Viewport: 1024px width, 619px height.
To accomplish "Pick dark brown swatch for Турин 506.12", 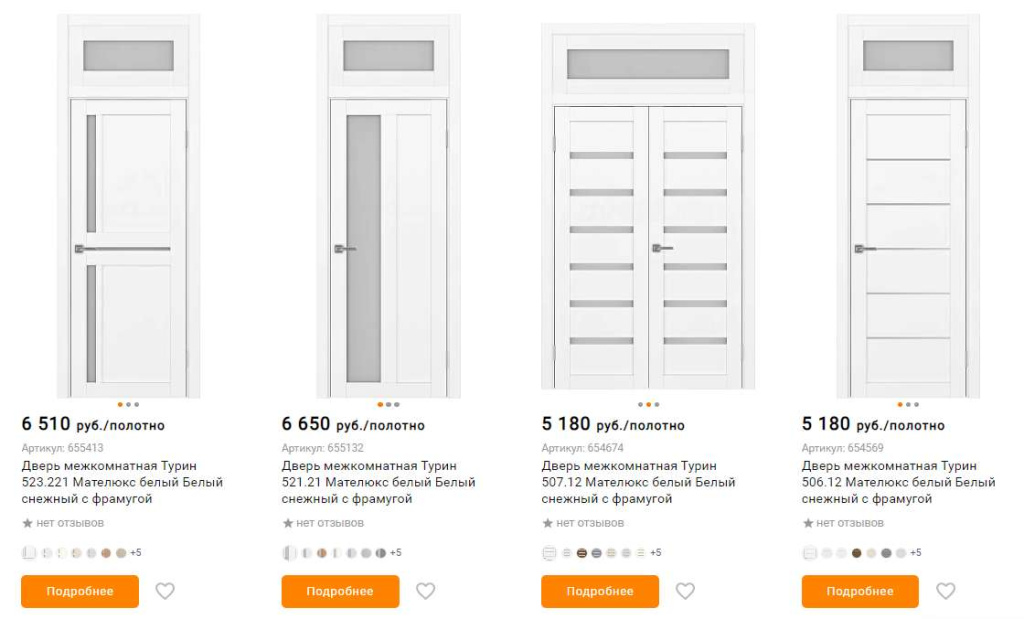I will 856,553.
